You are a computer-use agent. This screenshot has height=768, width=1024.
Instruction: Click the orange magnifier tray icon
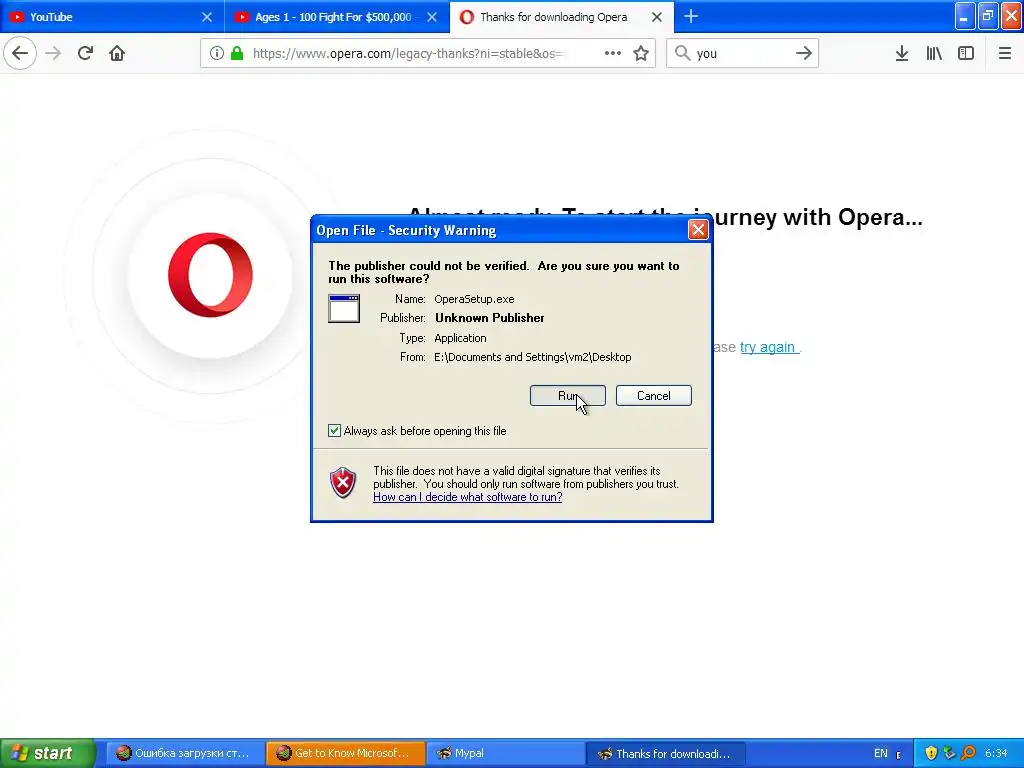968,753
